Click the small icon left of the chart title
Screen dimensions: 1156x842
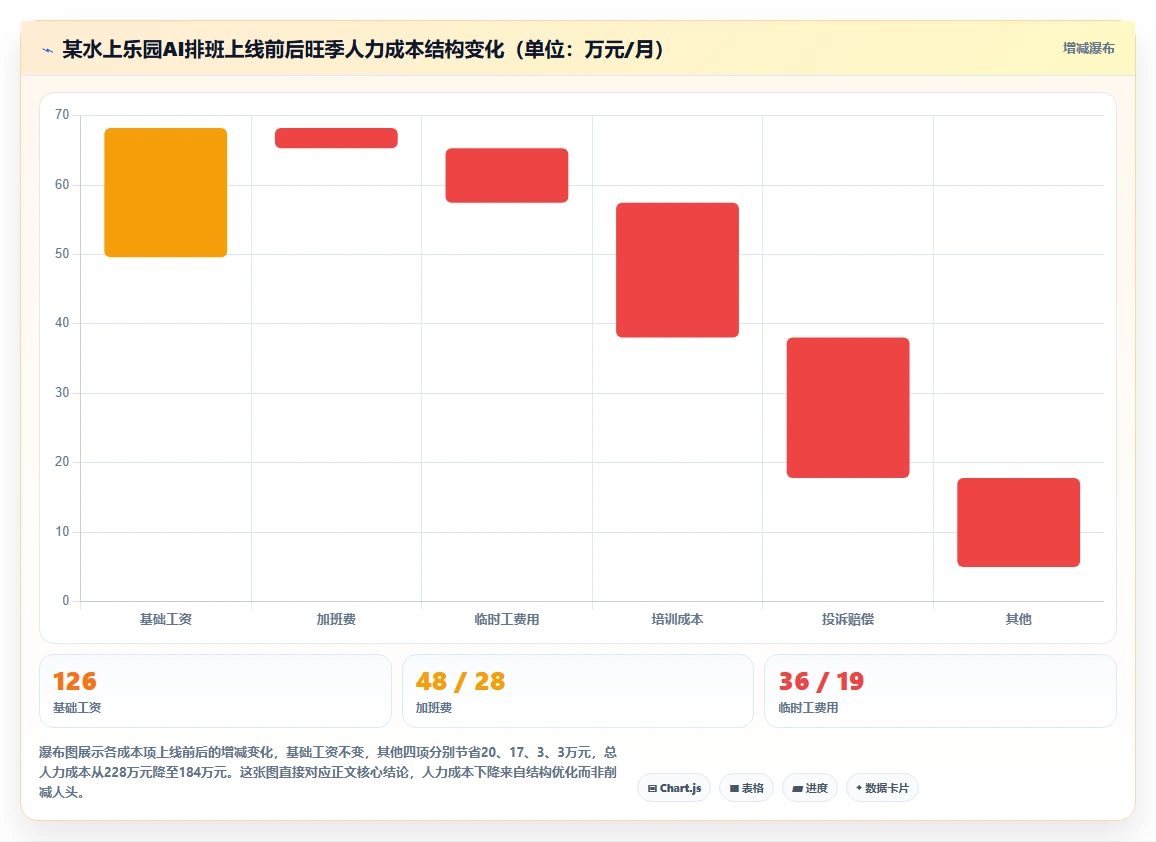(48, 50)
